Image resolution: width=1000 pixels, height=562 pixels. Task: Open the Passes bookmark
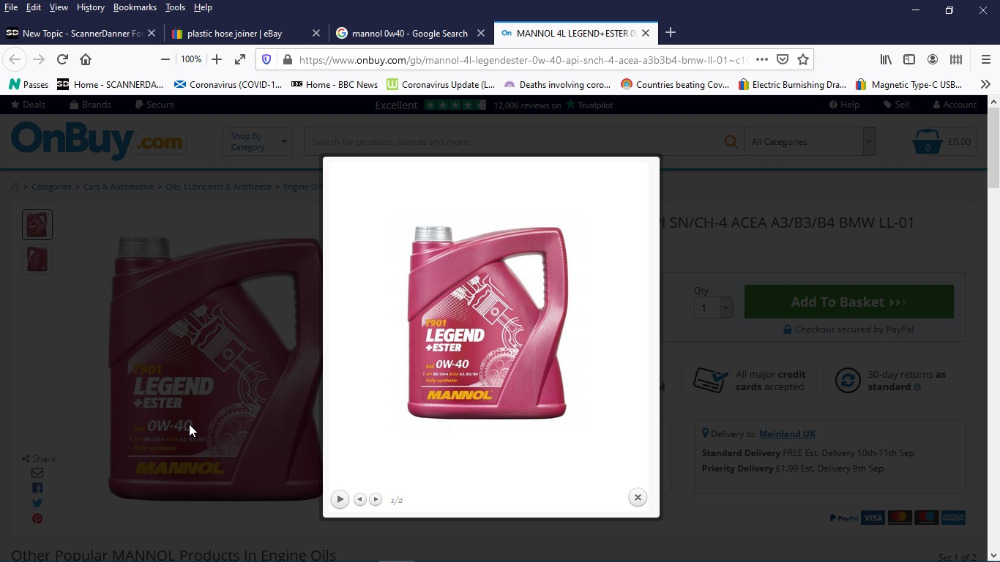tap(29, 84)
